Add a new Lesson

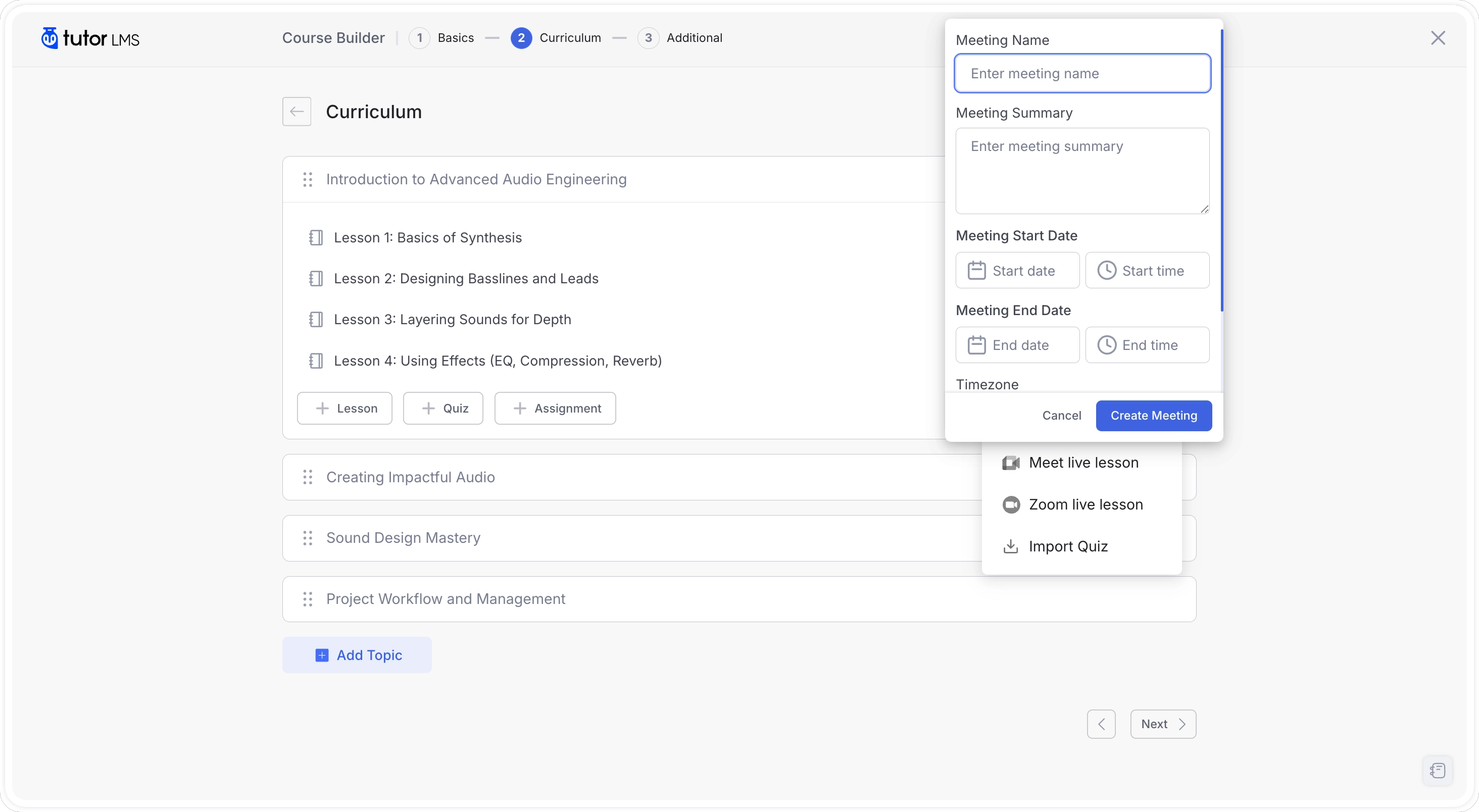pos(344,408)
